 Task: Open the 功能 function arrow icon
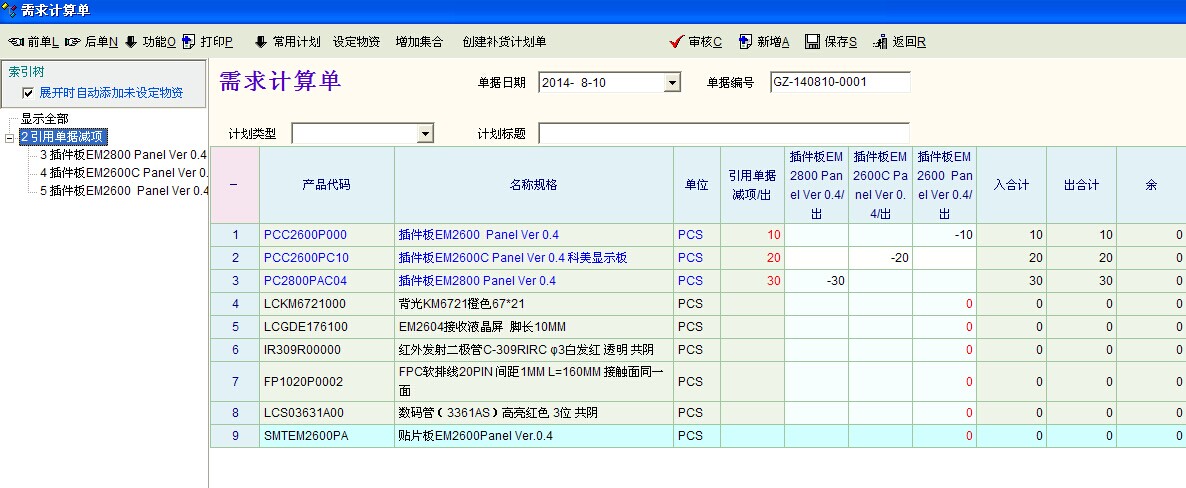click(x=131, y=42)
